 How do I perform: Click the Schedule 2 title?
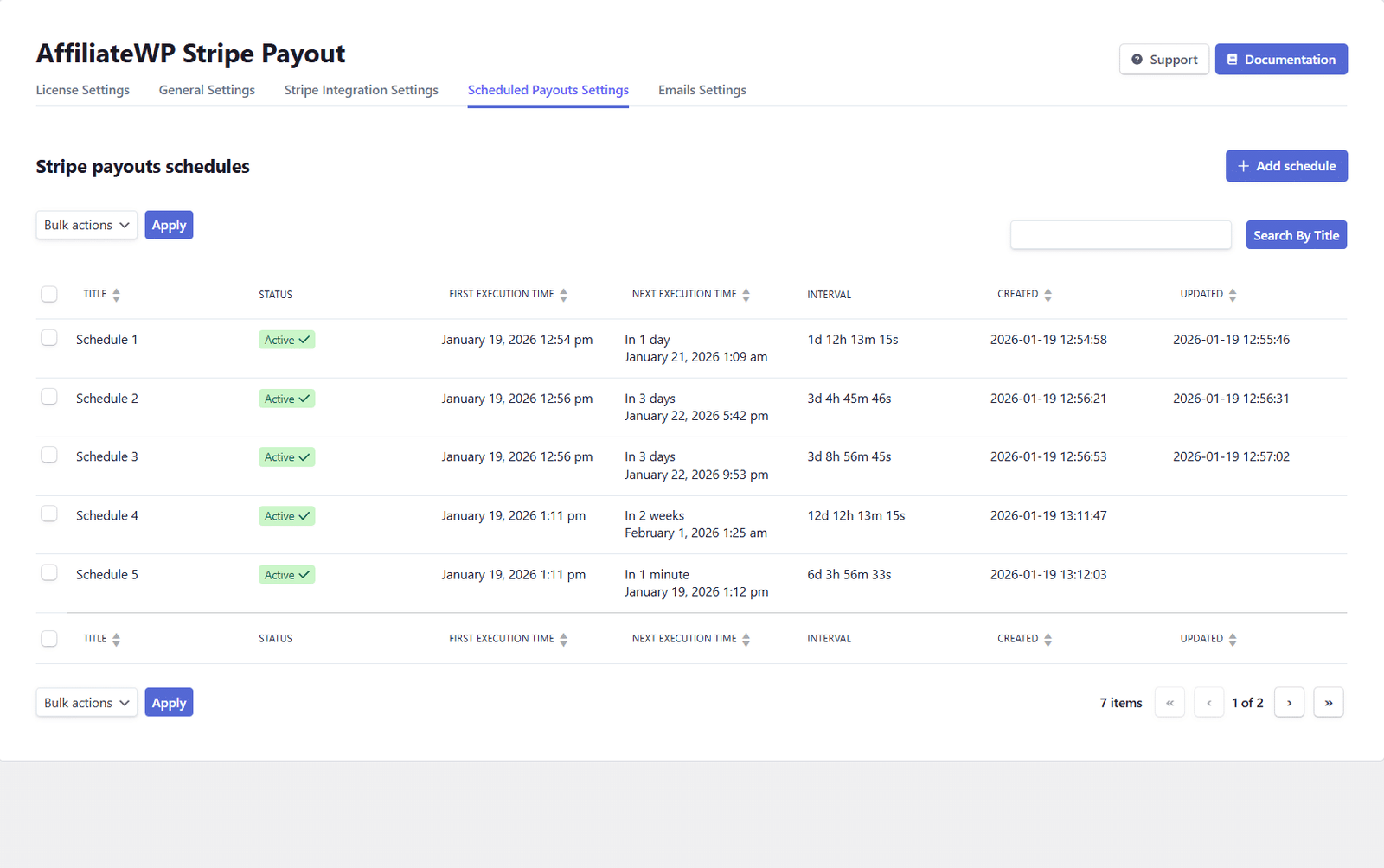[x=106, y=399]
